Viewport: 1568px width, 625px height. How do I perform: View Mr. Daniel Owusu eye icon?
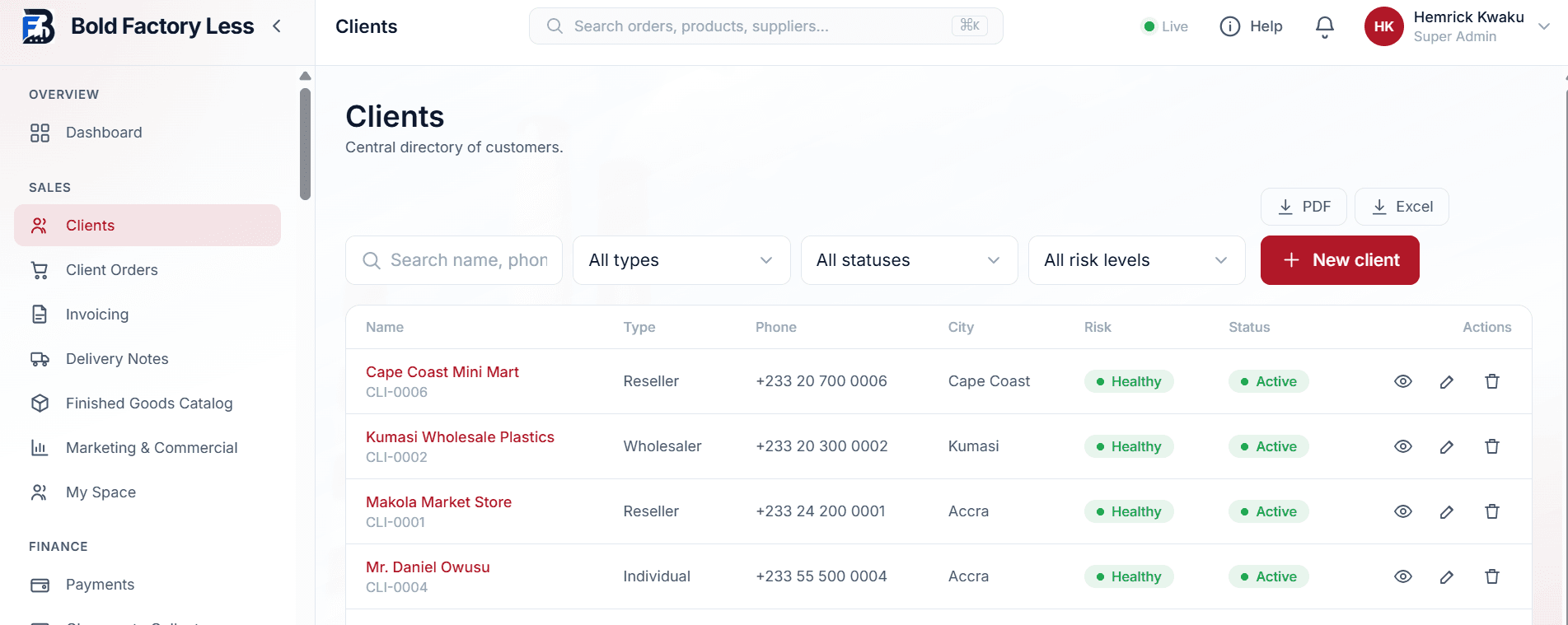1403,576
